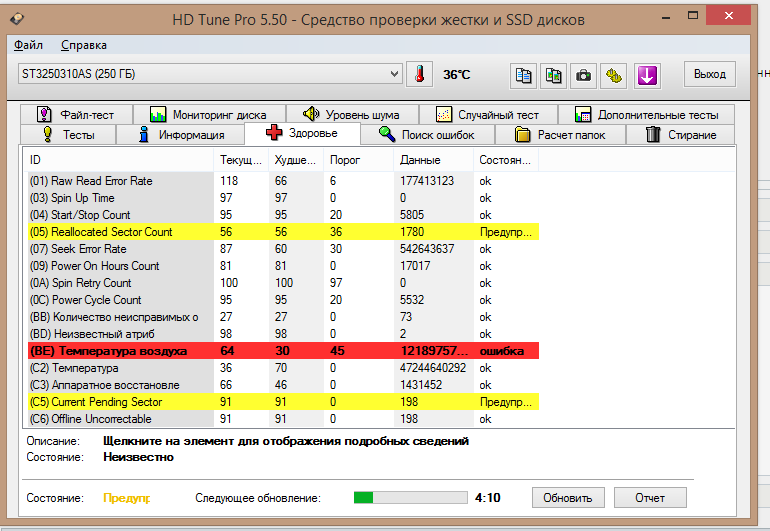
Task: Open the drive selection dropdown ST3250310AS
Action: 210,74
